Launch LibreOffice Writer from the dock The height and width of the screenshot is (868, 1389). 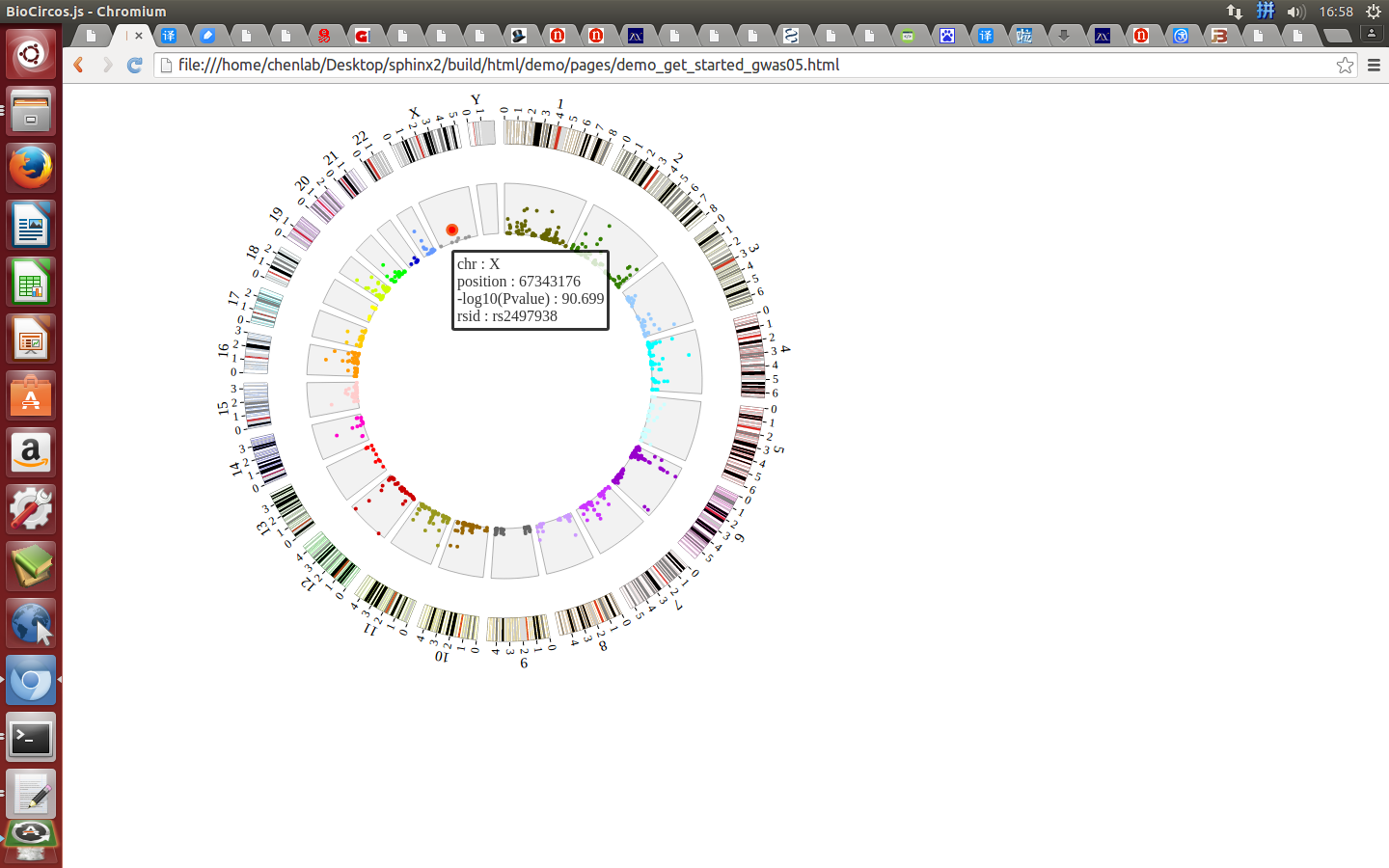pos(31,225)
